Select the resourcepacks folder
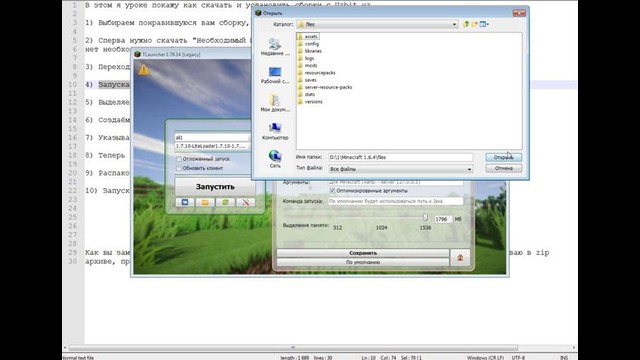The image size is (640, 360). pyautogui.click(x=316, y=73)
